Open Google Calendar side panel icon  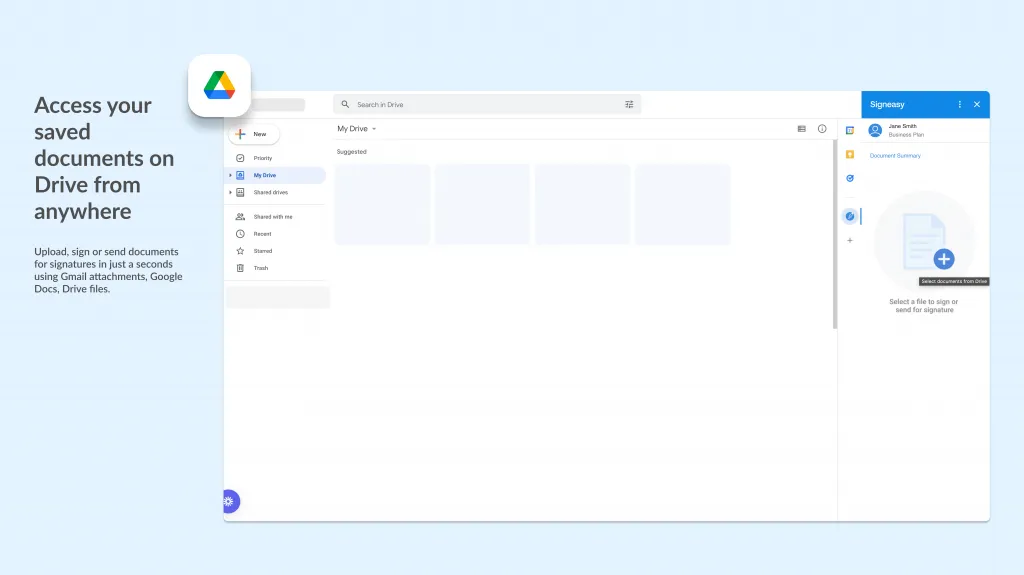pyautogui.click(x=850, y=130)
